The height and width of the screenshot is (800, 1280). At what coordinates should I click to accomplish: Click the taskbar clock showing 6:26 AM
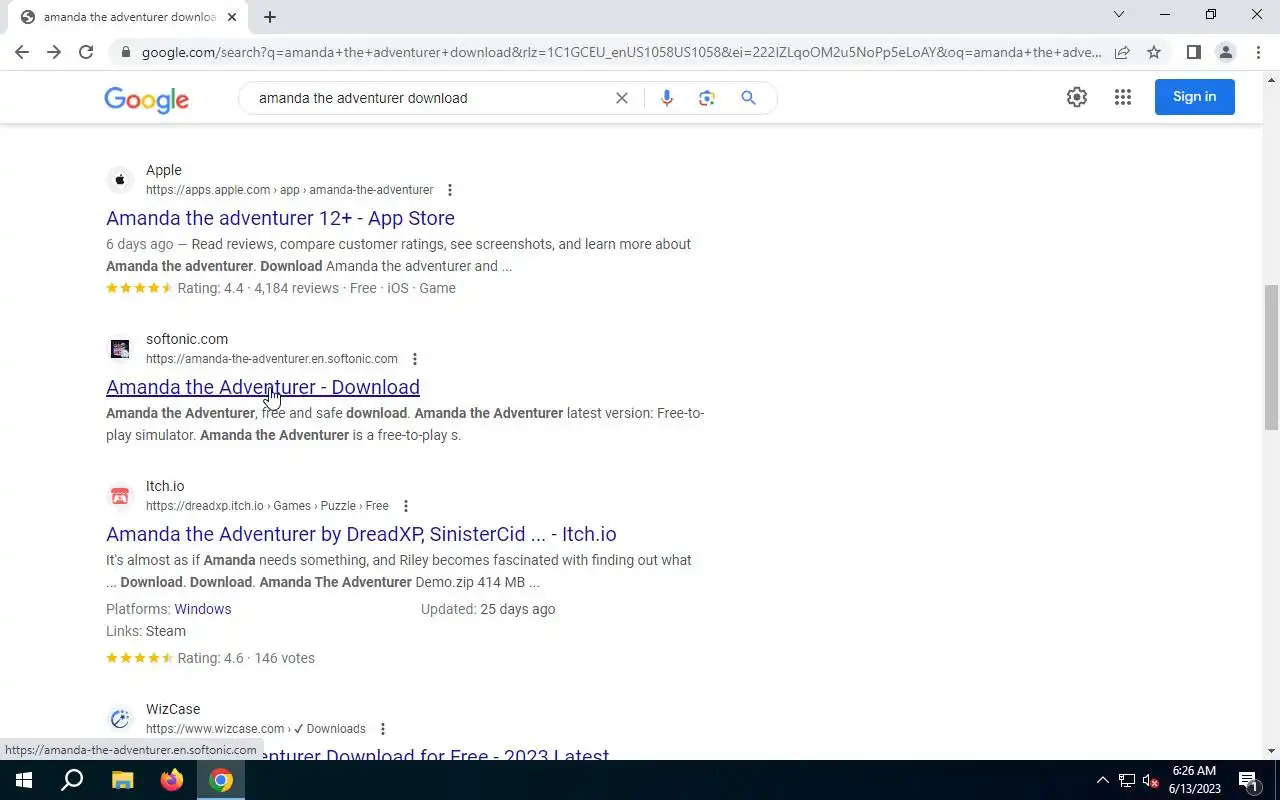click(x=1195, y=780)
